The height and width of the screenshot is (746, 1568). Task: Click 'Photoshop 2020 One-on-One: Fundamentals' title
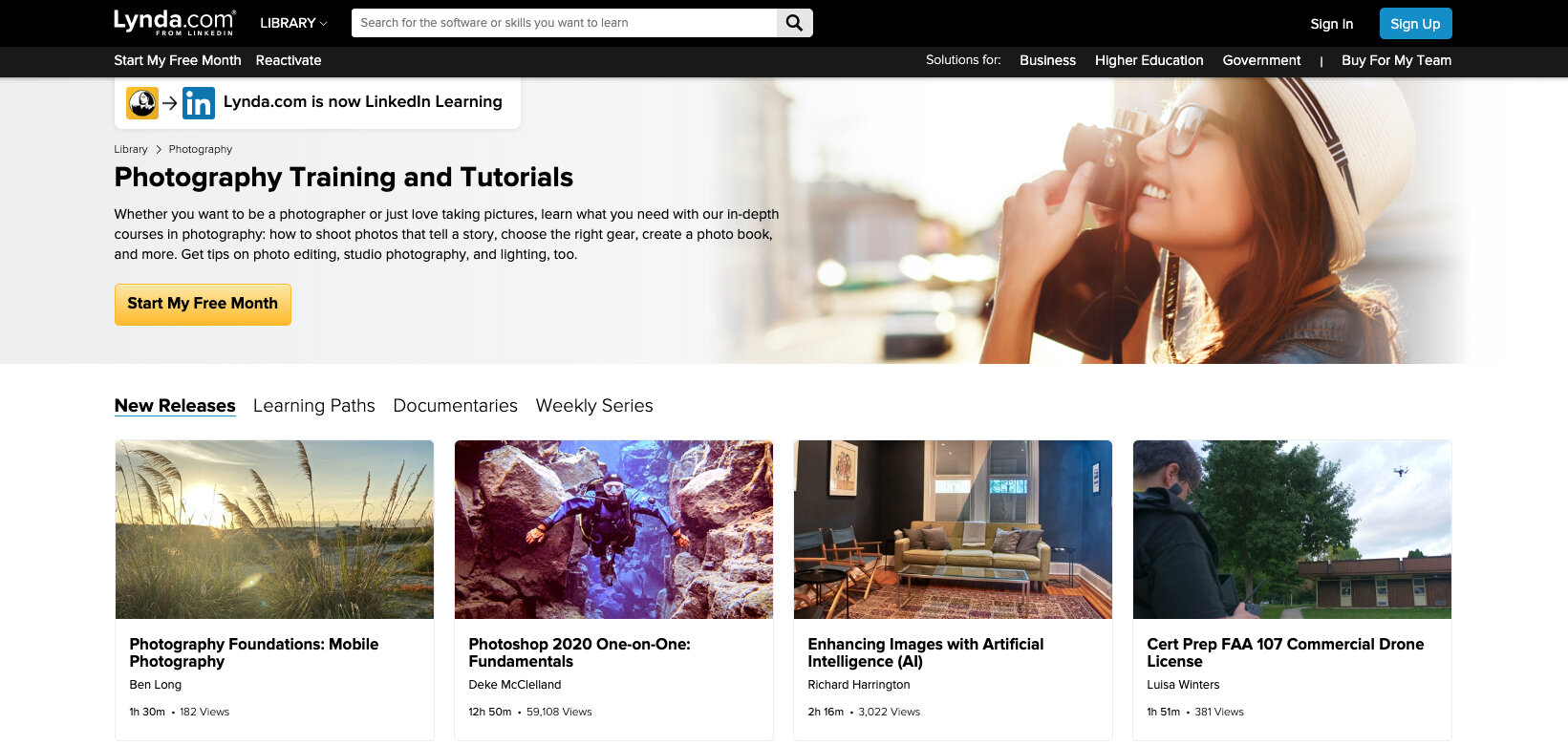pos(579,652)
